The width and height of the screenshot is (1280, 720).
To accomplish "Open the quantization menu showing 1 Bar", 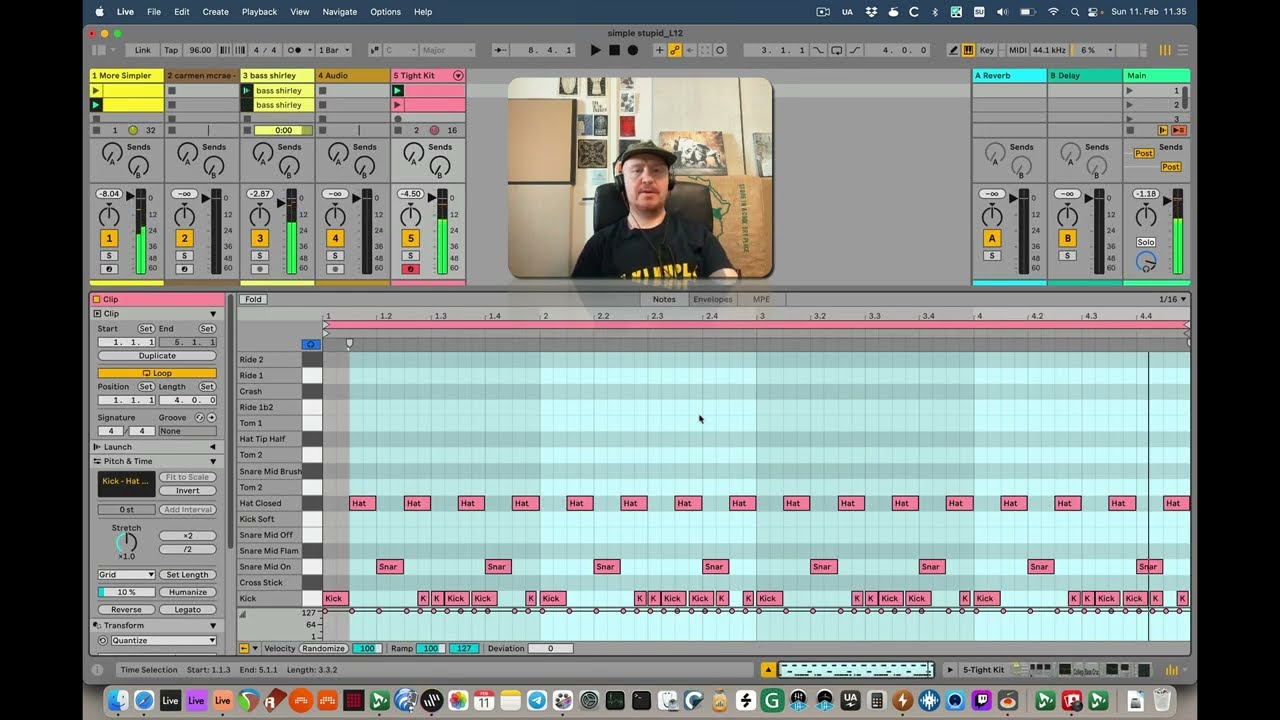I will point(335,50).
